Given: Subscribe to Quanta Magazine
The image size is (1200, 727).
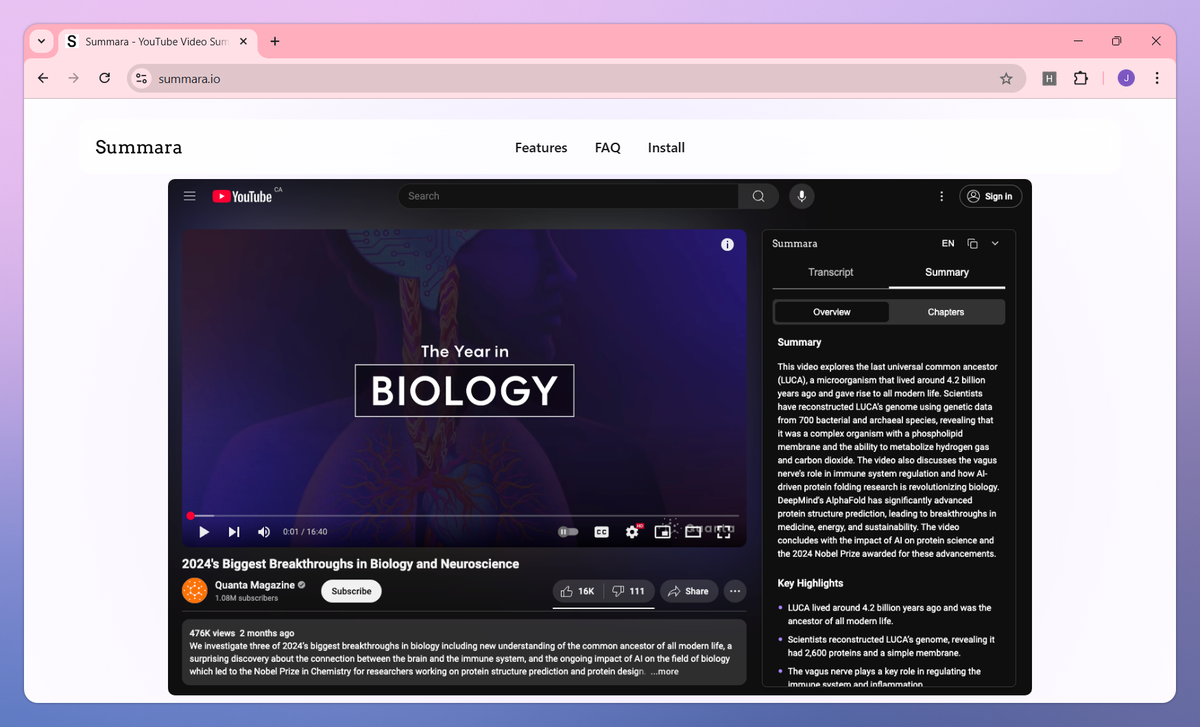Looking at the screenshot, I should coord(351,591).
